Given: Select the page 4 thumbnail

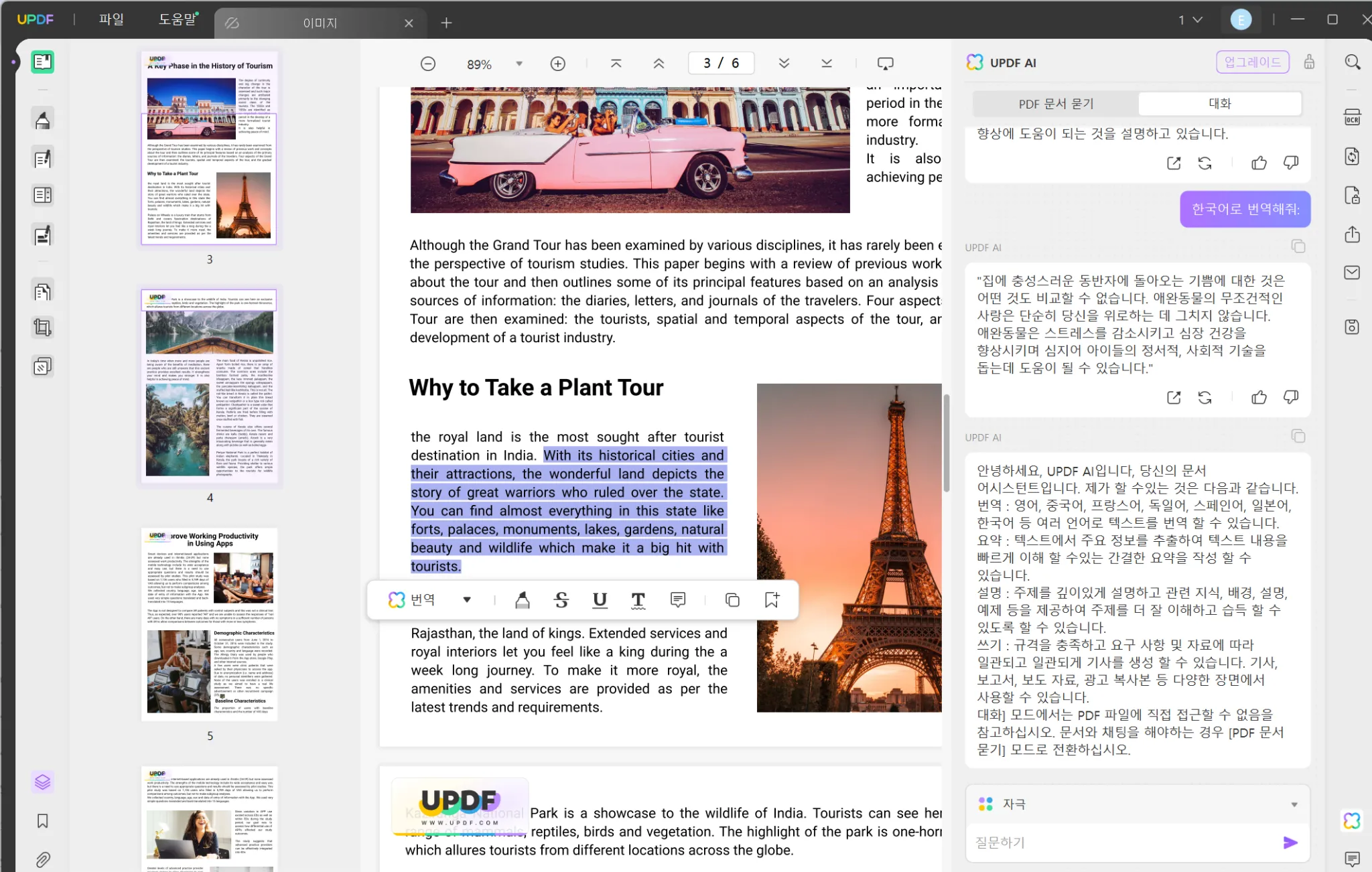Looking at the screenshot, I should (210, 387).
